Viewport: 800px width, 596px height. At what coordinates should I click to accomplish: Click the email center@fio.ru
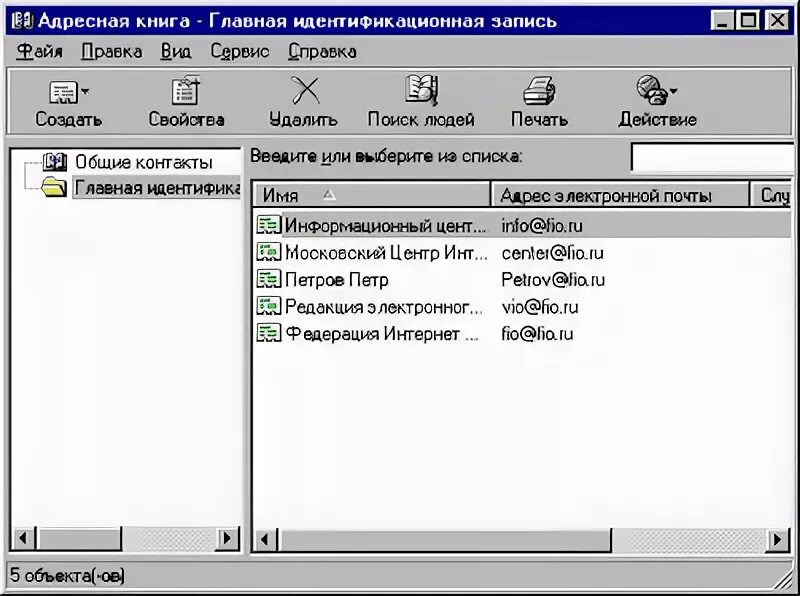click(x=553, y=253)
